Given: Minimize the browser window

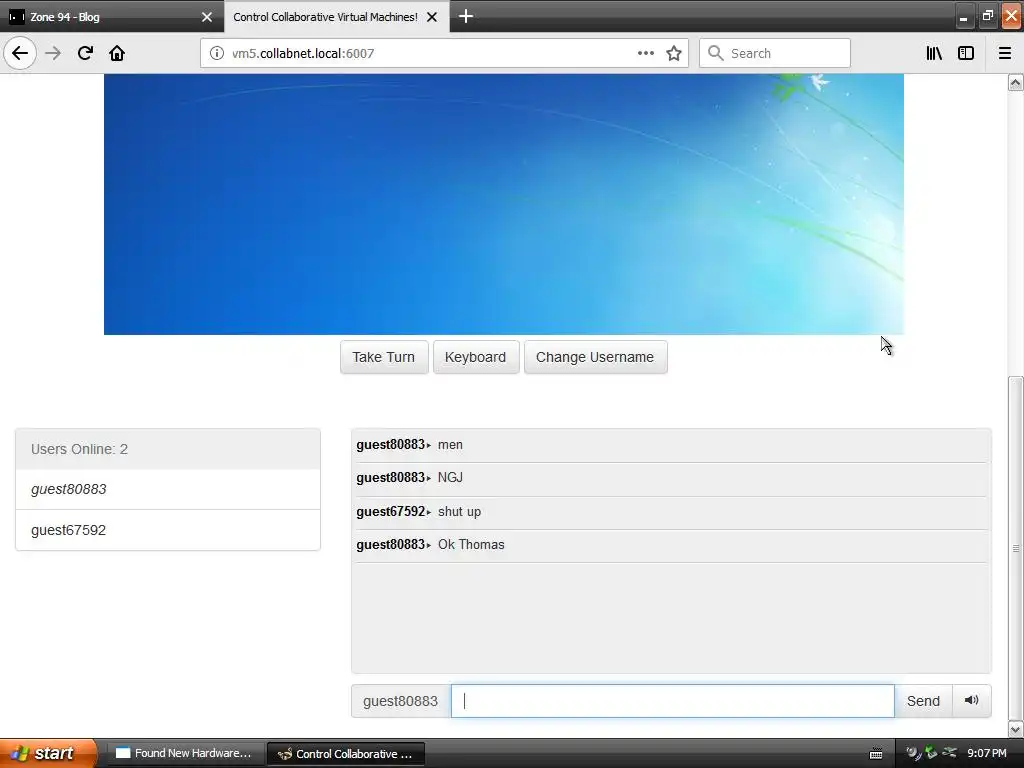Looking at the screenshot, I should tap(963, 16).
